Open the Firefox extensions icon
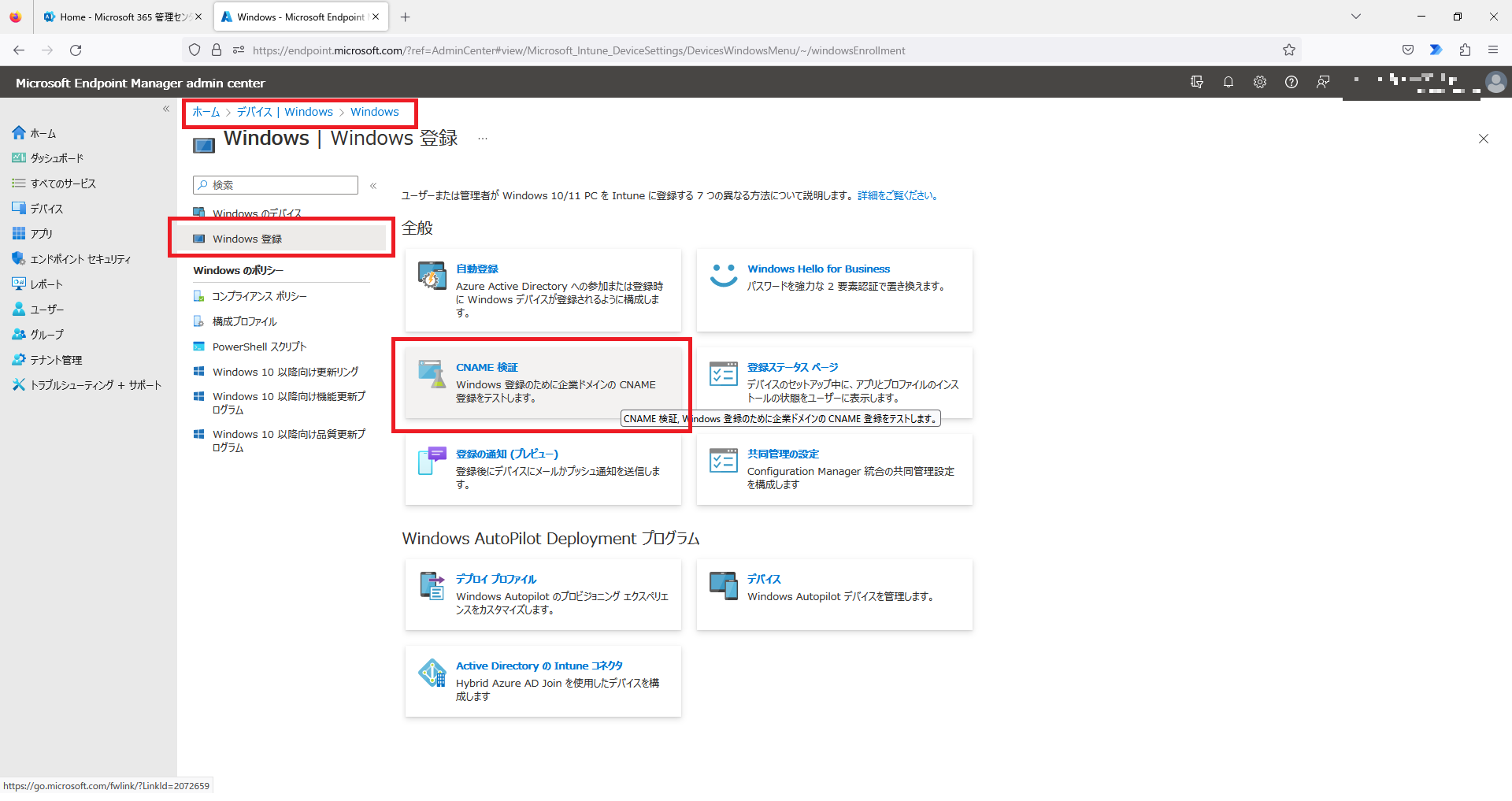Image resolution: width=1512 pixels, height=801 pixels. coord(1465,50)
